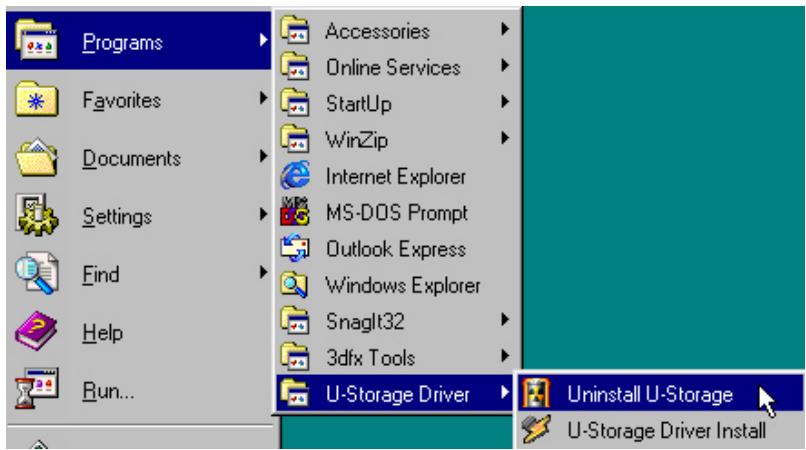Choose U-Storage Driver Install
This screenshot has height=450, width=806.
click(661, 430)
